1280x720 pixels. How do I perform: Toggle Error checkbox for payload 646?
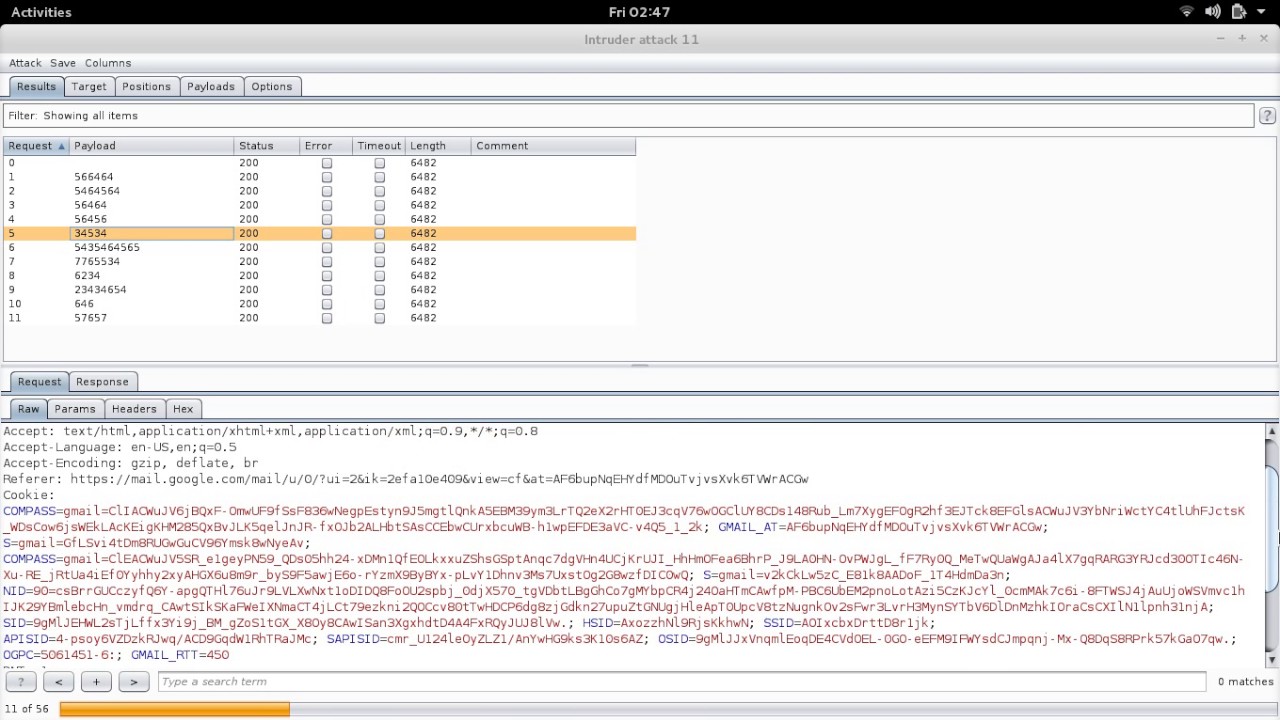click(x=326, y=304)
